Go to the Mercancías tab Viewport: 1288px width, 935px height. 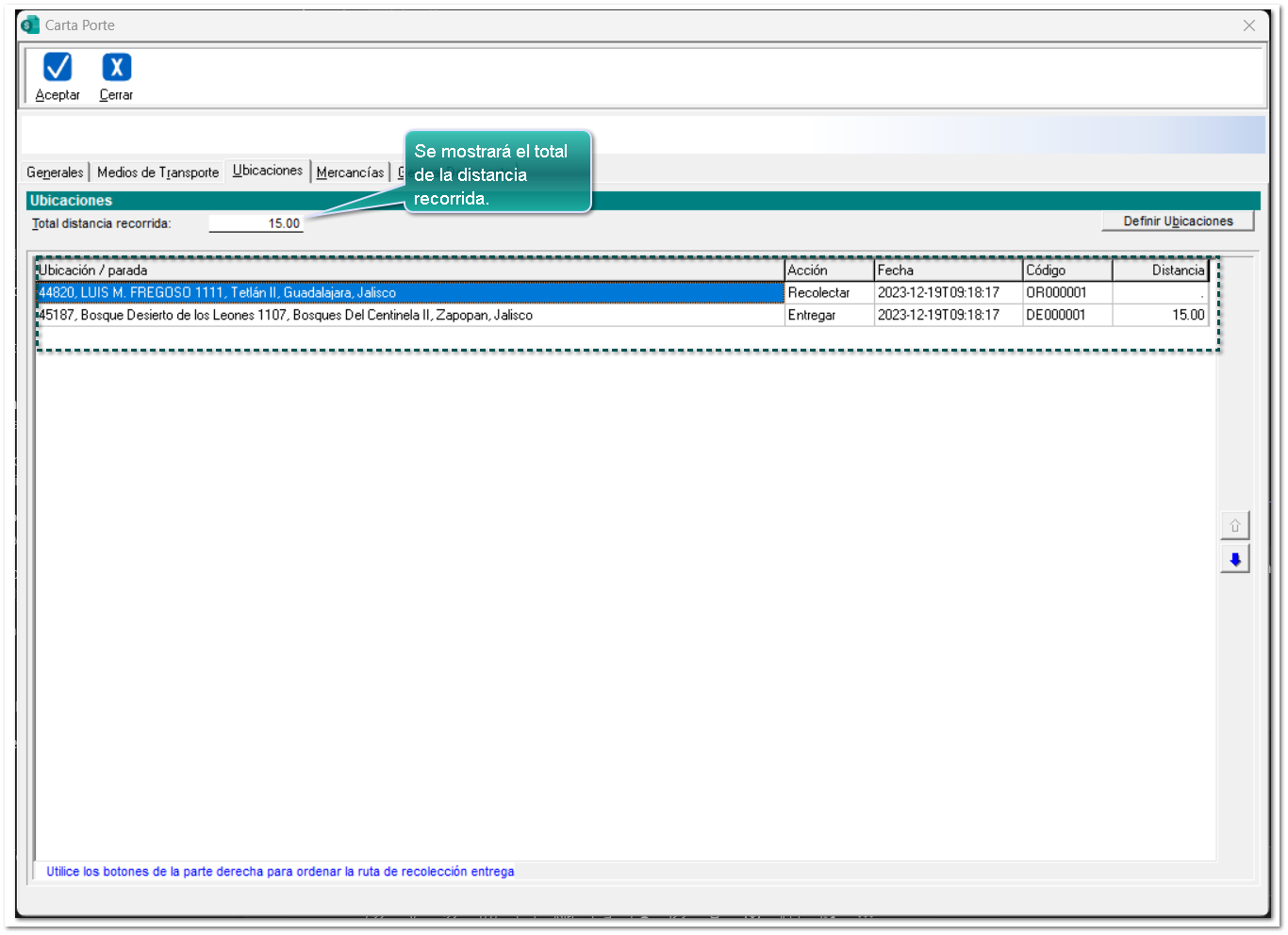(350, 172)
